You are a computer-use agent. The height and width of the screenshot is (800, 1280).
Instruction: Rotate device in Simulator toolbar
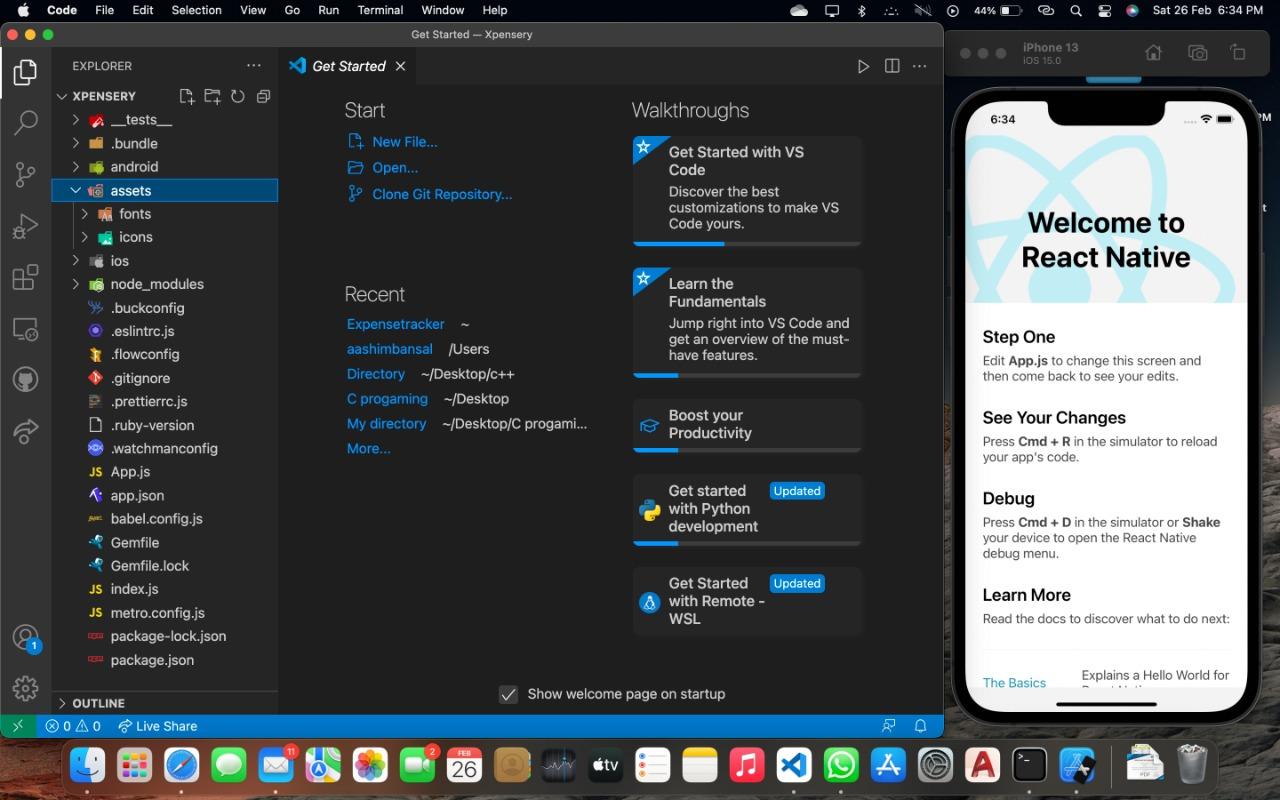[1238, 53]
